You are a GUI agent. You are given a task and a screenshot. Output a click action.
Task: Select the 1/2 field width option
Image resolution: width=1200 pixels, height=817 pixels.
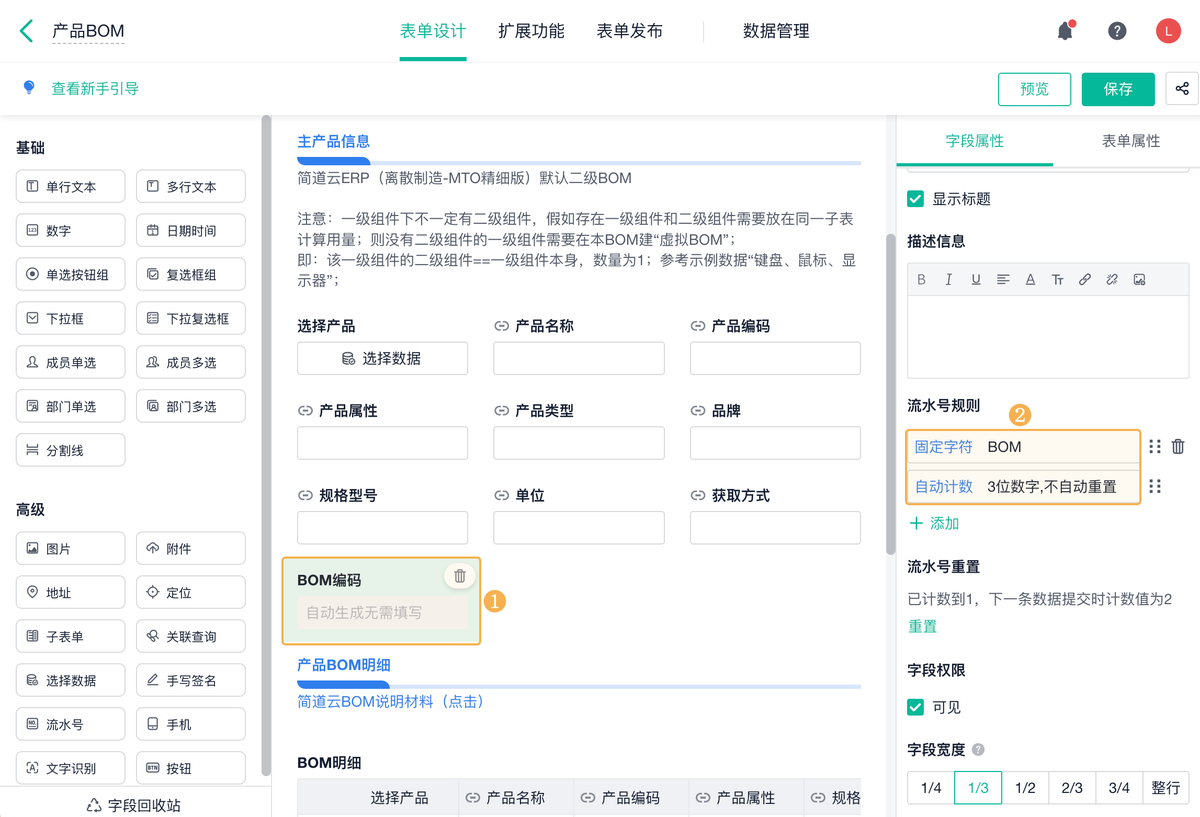pyautogui.click(x=1025, y=788)
